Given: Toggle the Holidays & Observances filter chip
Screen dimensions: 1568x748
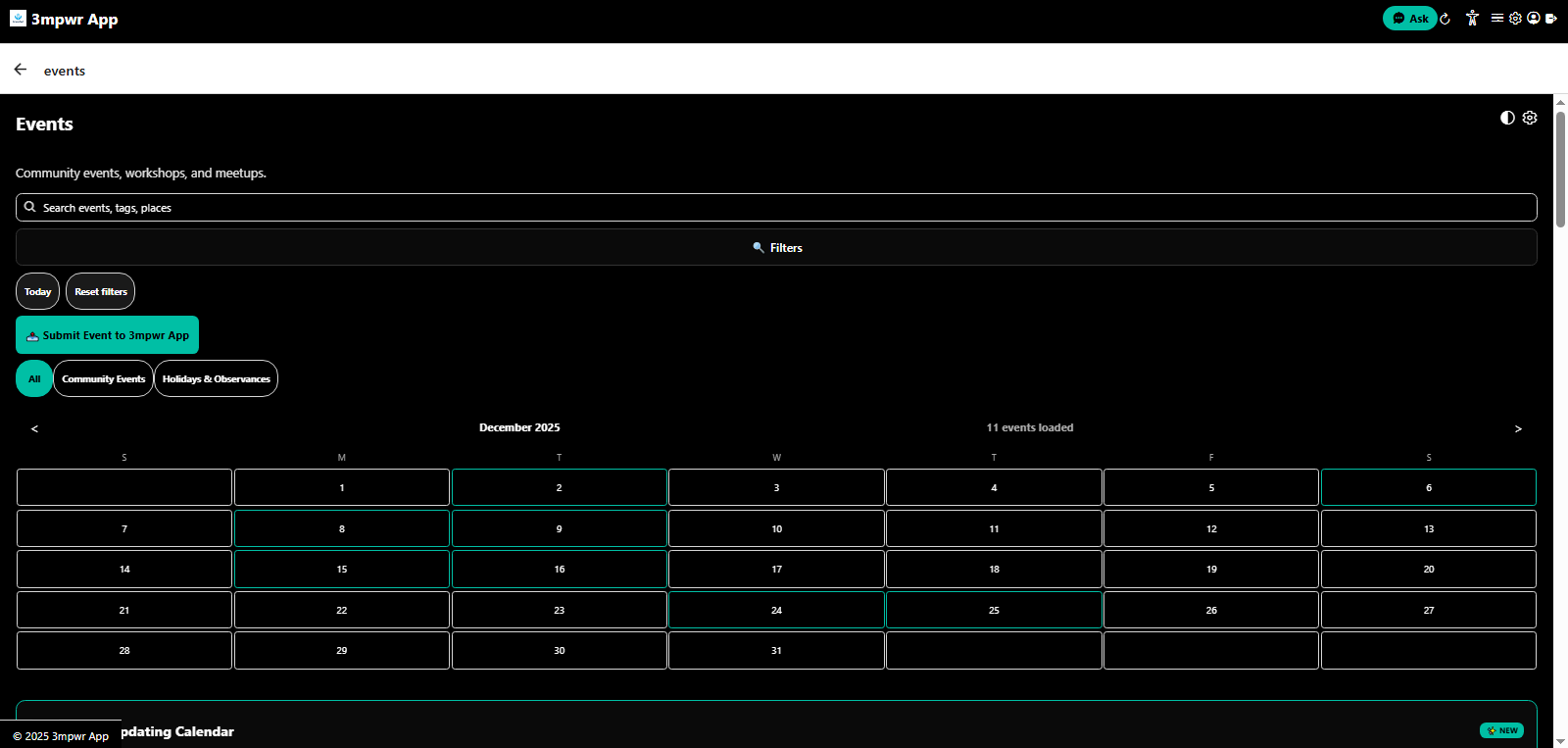Looking at the screenshot, I should pyautogui.click(x=216, y=379).
